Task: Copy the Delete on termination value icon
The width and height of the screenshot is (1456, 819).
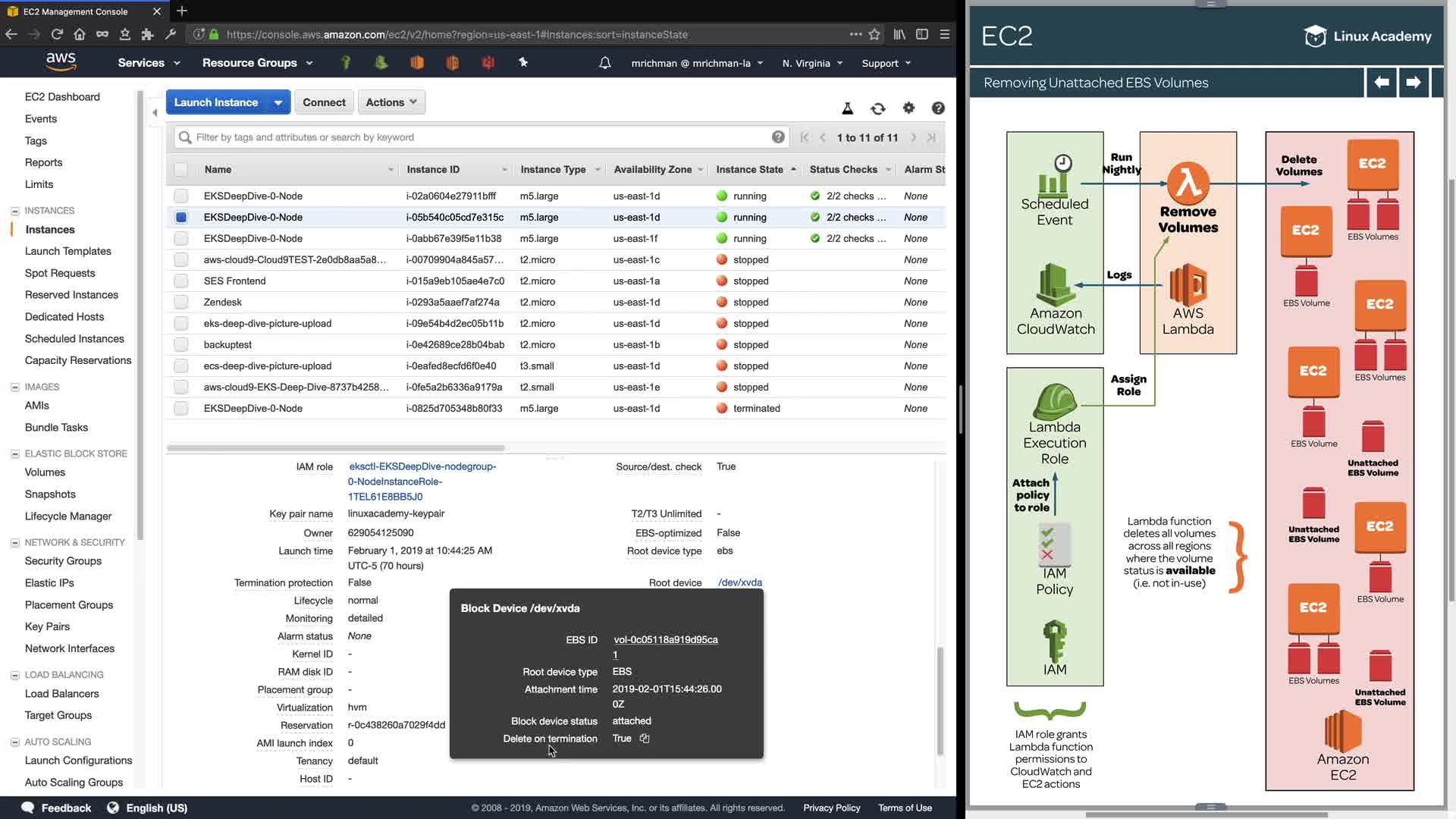Action: coord(644,739)
